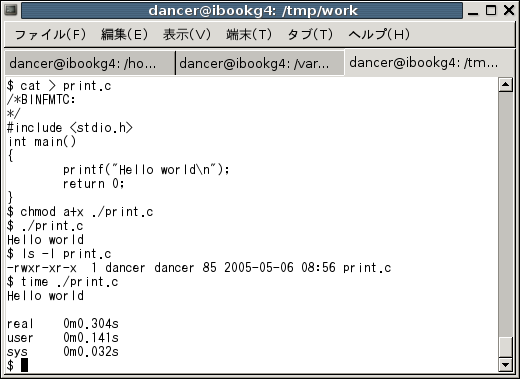Click the '$ chmod a+x ./print.c' command

pyautogui.click(x=80, y=212)
